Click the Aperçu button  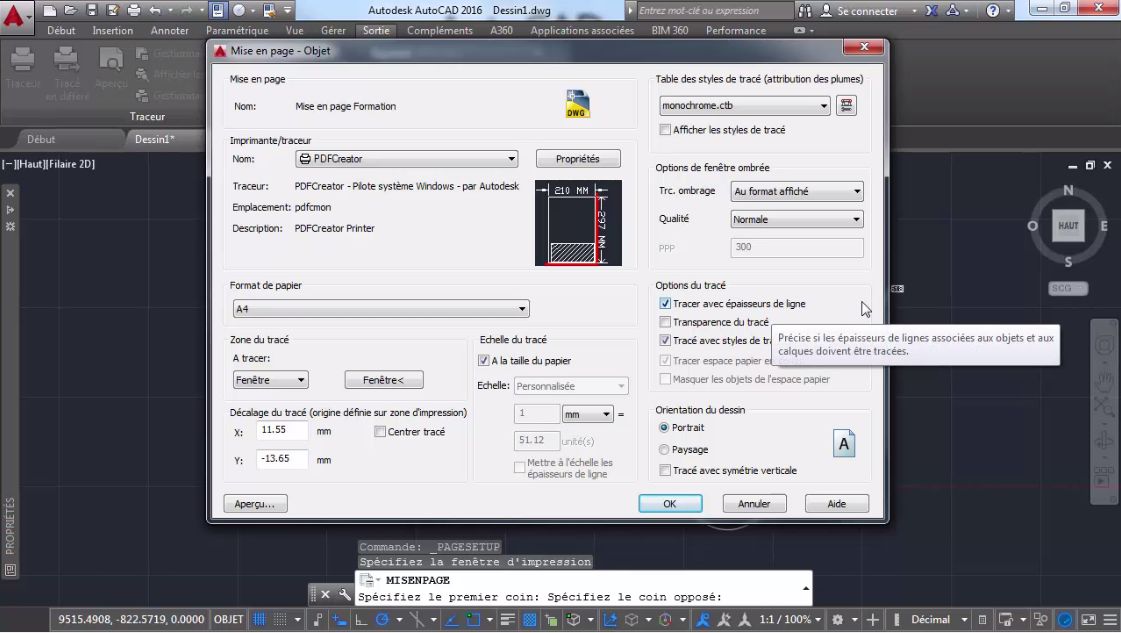(x=254, y=504)
